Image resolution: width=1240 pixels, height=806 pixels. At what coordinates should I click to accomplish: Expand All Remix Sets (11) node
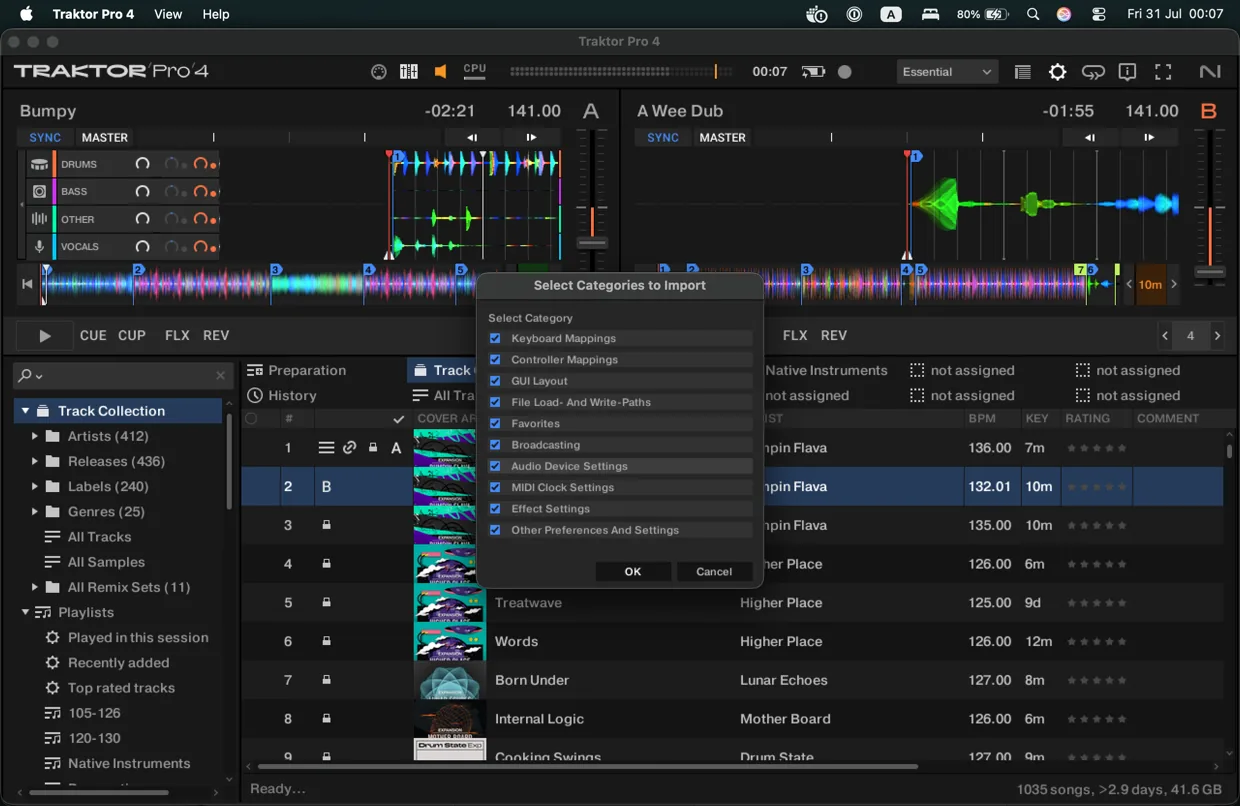pos(35,587)
